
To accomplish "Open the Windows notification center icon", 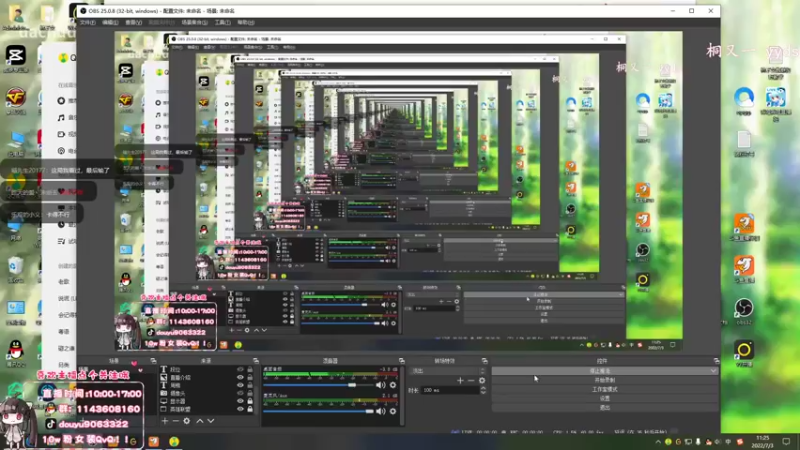I will 786,442.
